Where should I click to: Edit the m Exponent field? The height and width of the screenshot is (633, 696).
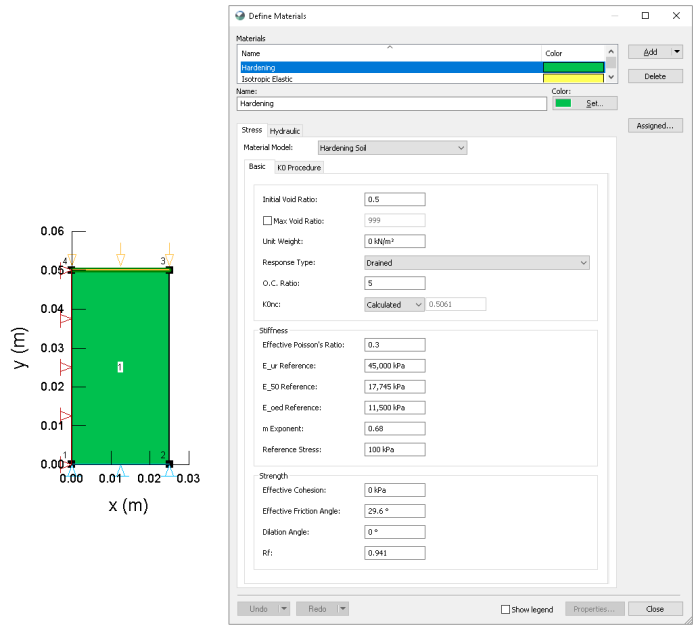pos(395,428)
